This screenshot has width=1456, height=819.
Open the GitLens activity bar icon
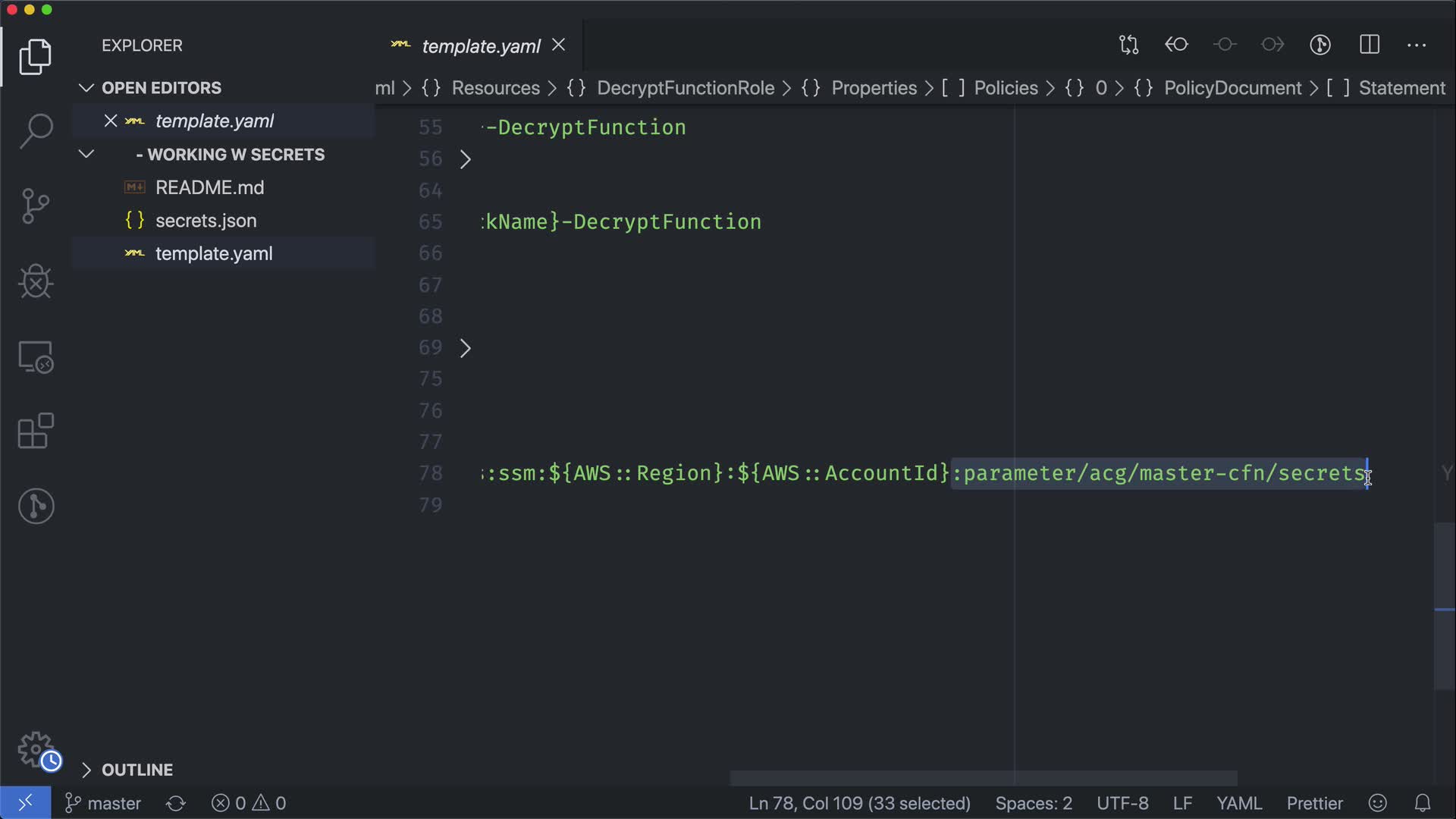click(36, 506)
